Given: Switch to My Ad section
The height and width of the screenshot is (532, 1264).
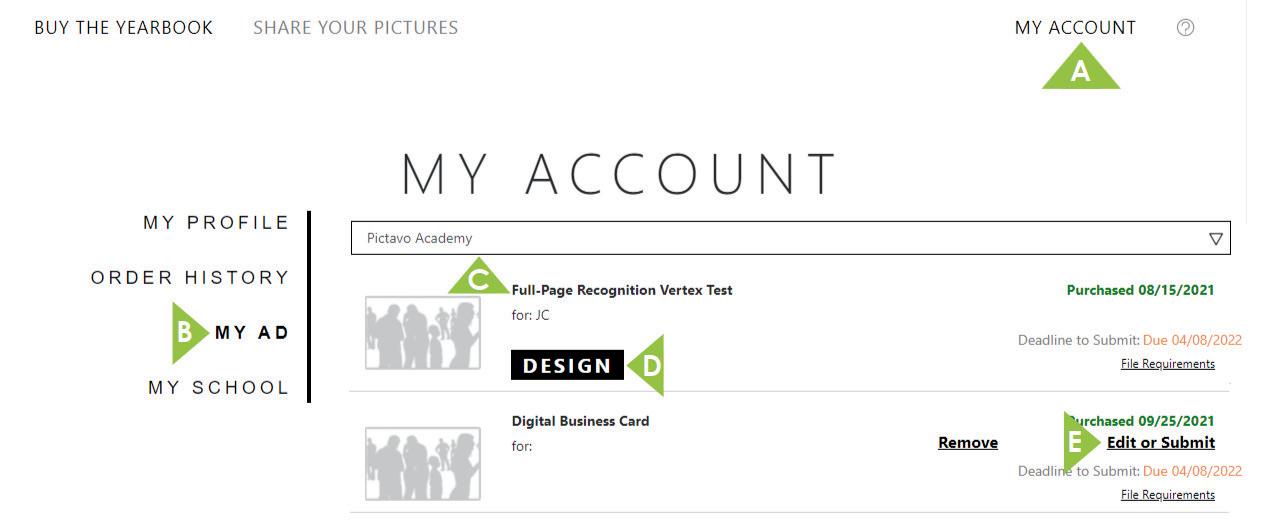Looking at the screenshot, I should pyautogui.click(x=251, y=333).
